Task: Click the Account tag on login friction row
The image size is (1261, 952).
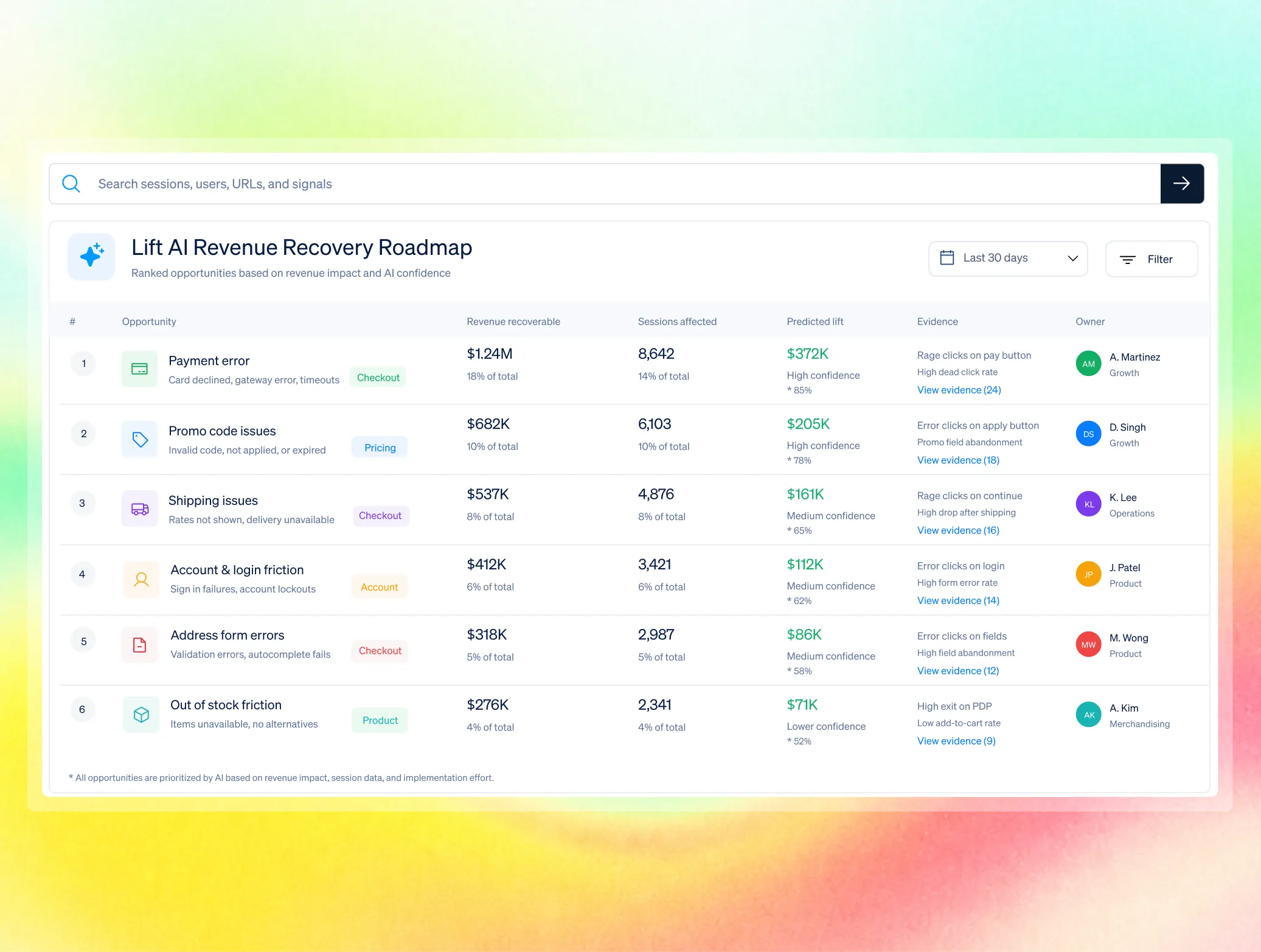Action: tap(380, 587)
